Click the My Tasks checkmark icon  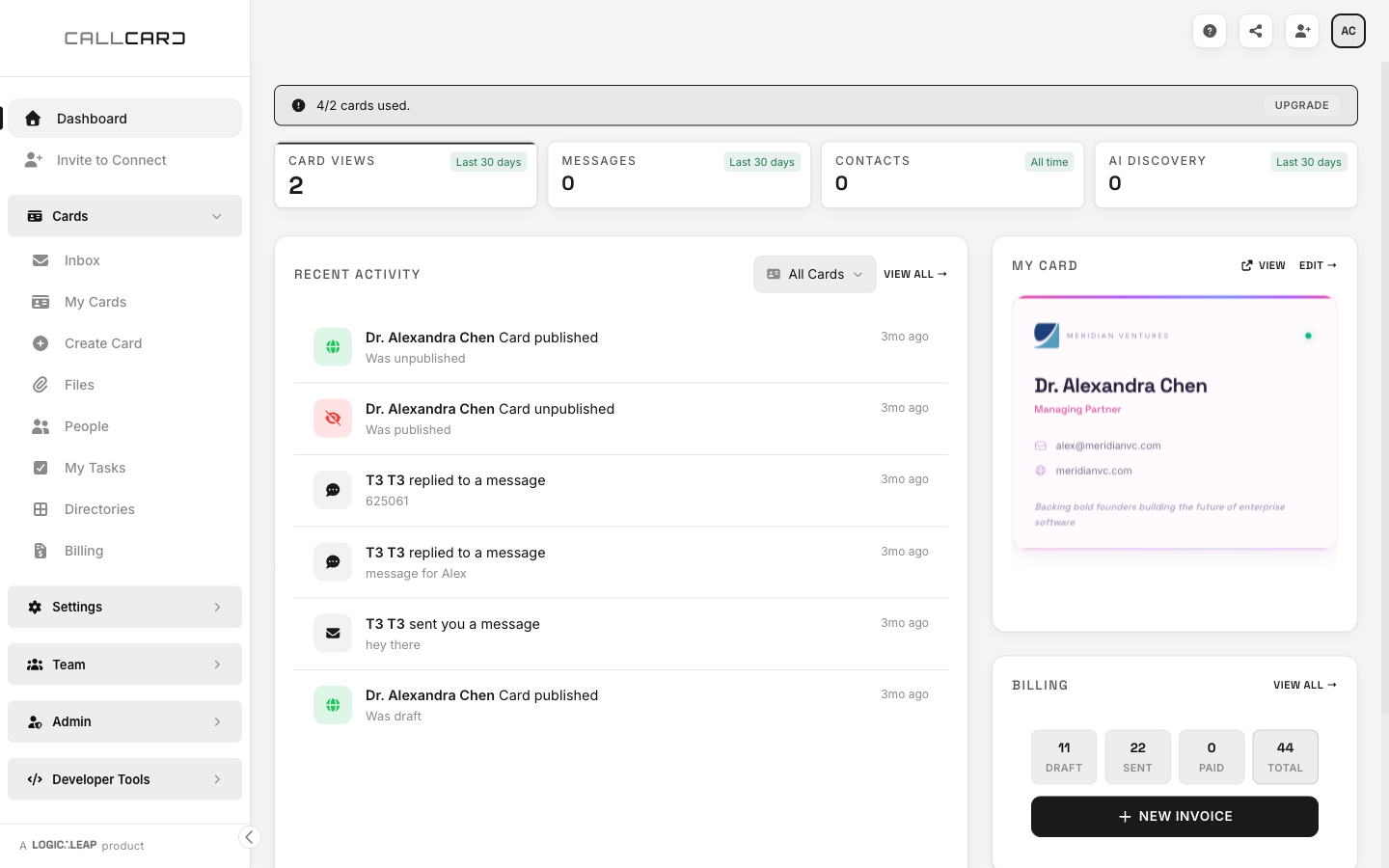[41, 468]
